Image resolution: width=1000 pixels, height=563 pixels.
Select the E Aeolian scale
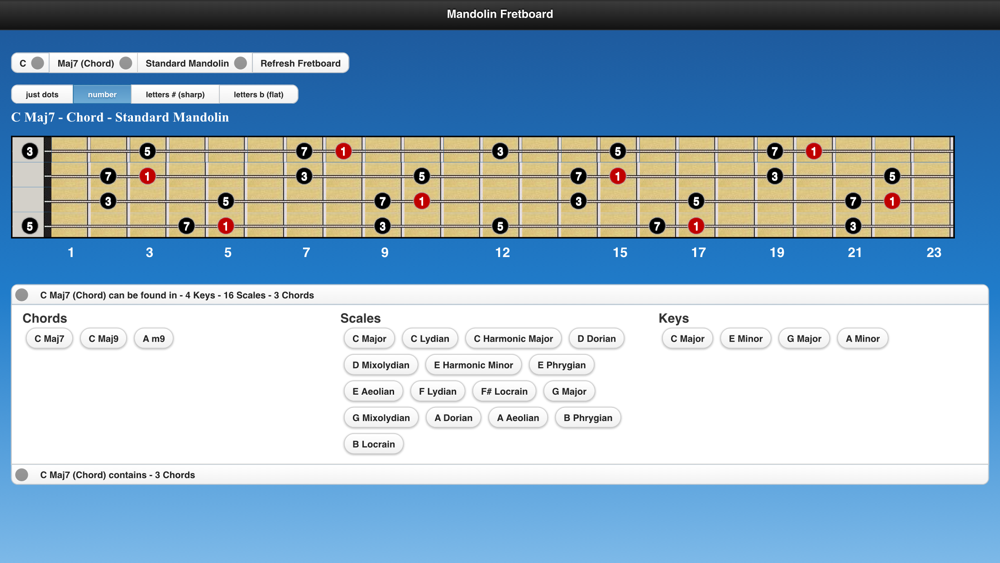pyautogui.click(x=373, y=391)
